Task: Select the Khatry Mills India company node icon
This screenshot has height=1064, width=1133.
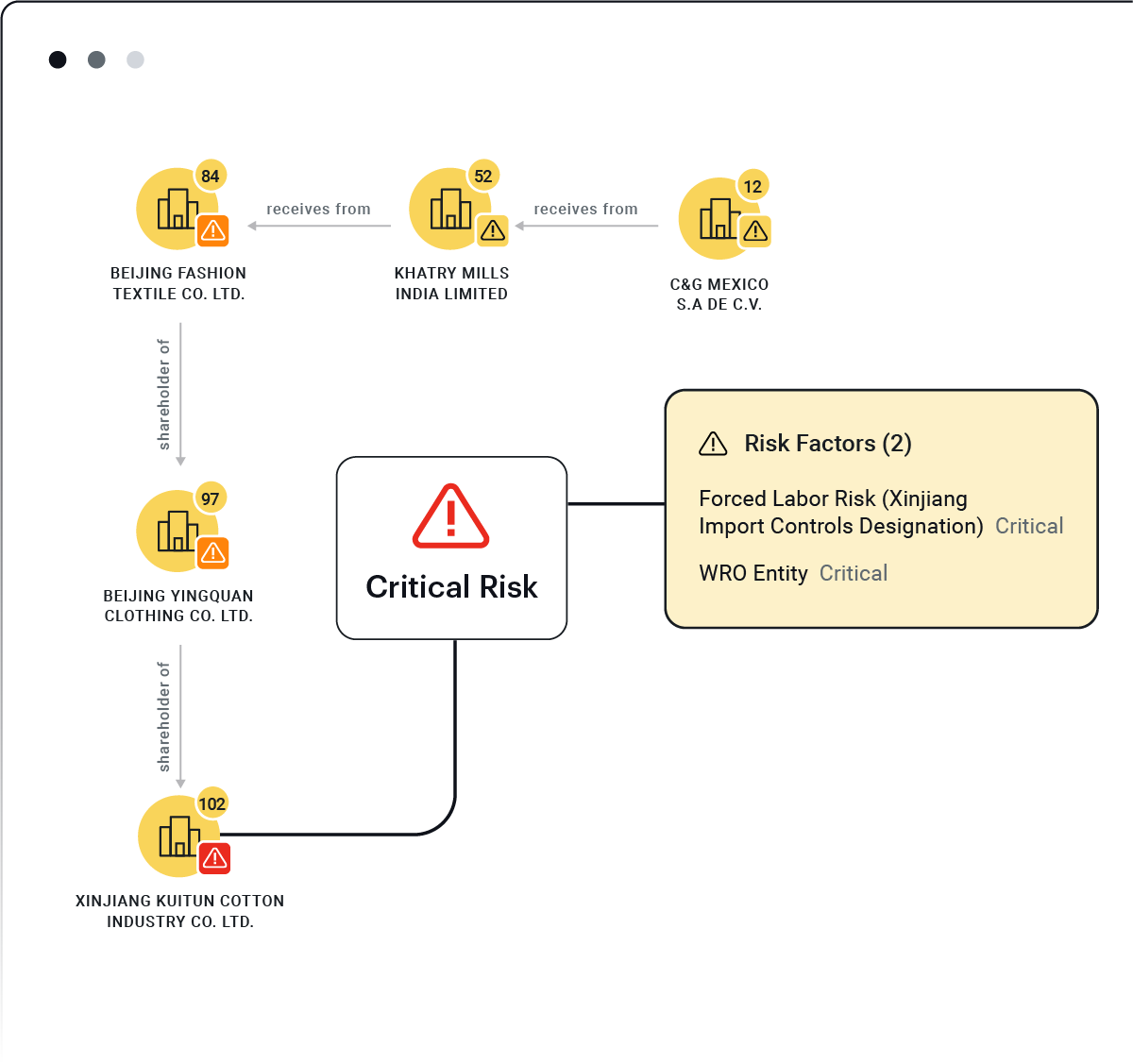Action: coord(450,209)
